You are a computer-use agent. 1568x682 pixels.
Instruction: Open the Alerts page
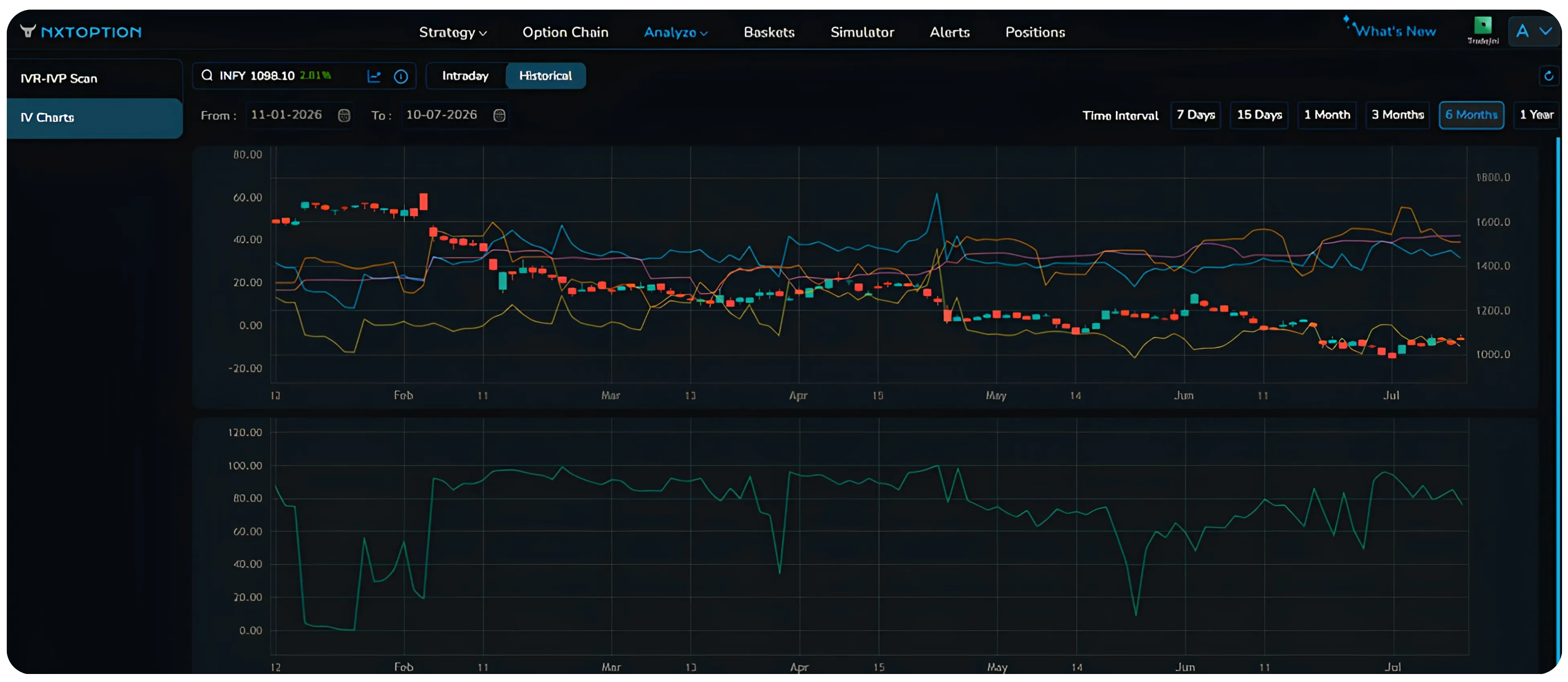pos(949,32)
